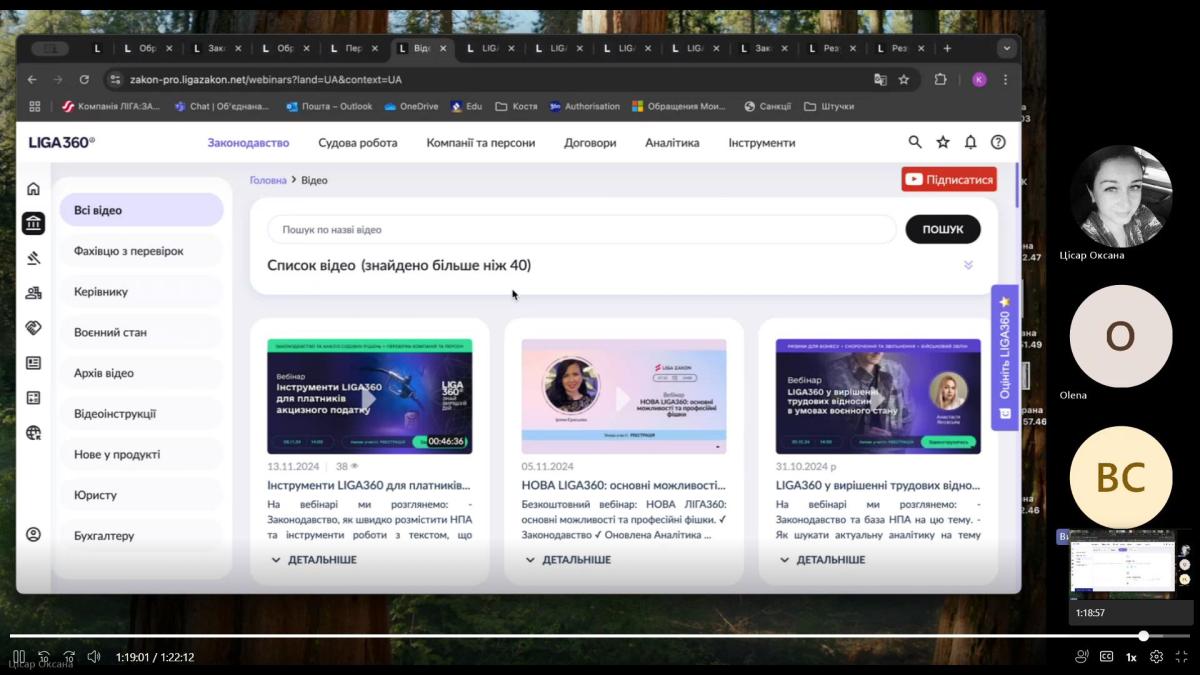Click the video progress bar handle
The image size is (1200, 675).
[1143, 636]
